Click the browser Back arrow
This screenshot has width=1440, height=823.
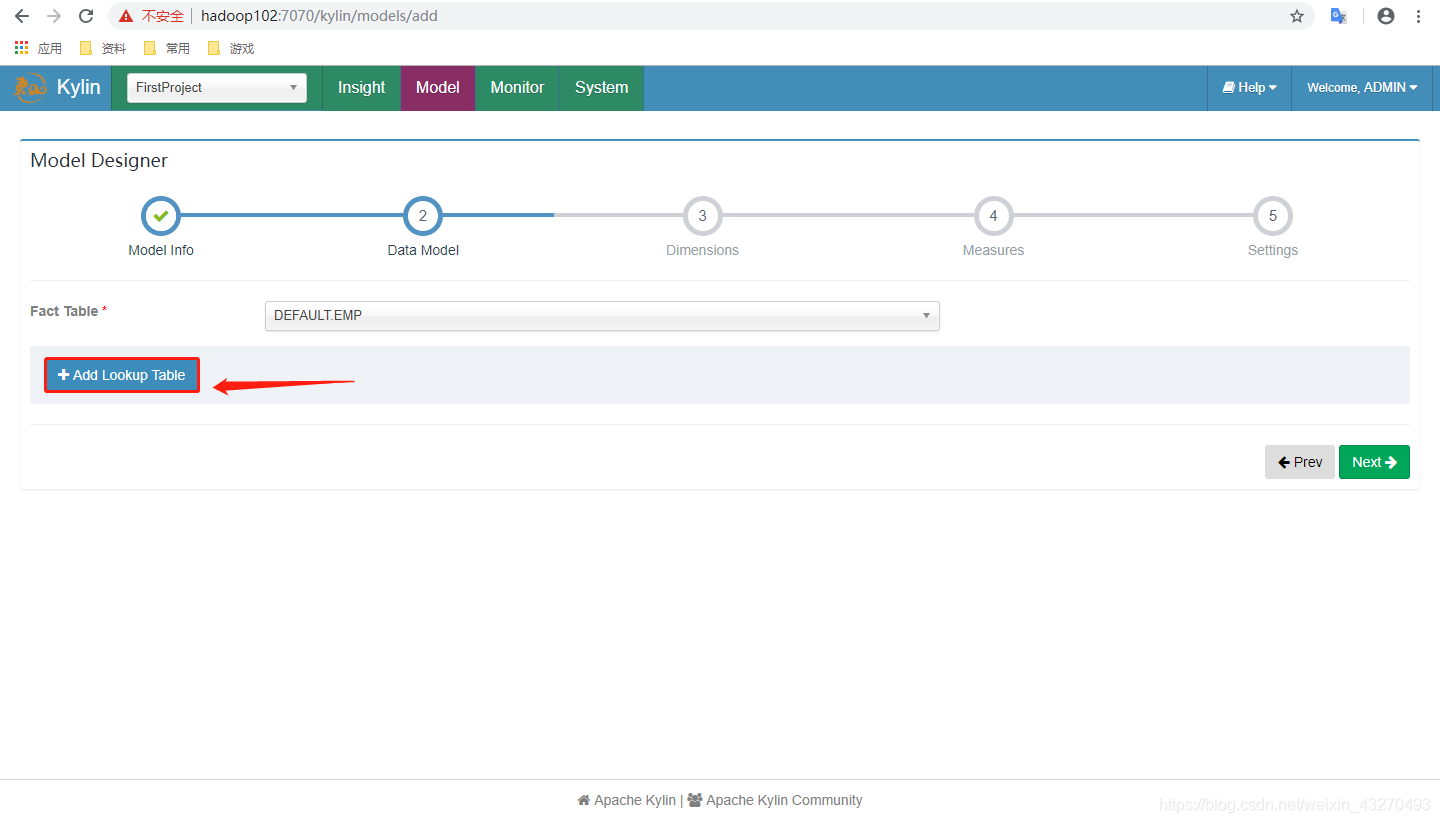[x=22, y=16]
